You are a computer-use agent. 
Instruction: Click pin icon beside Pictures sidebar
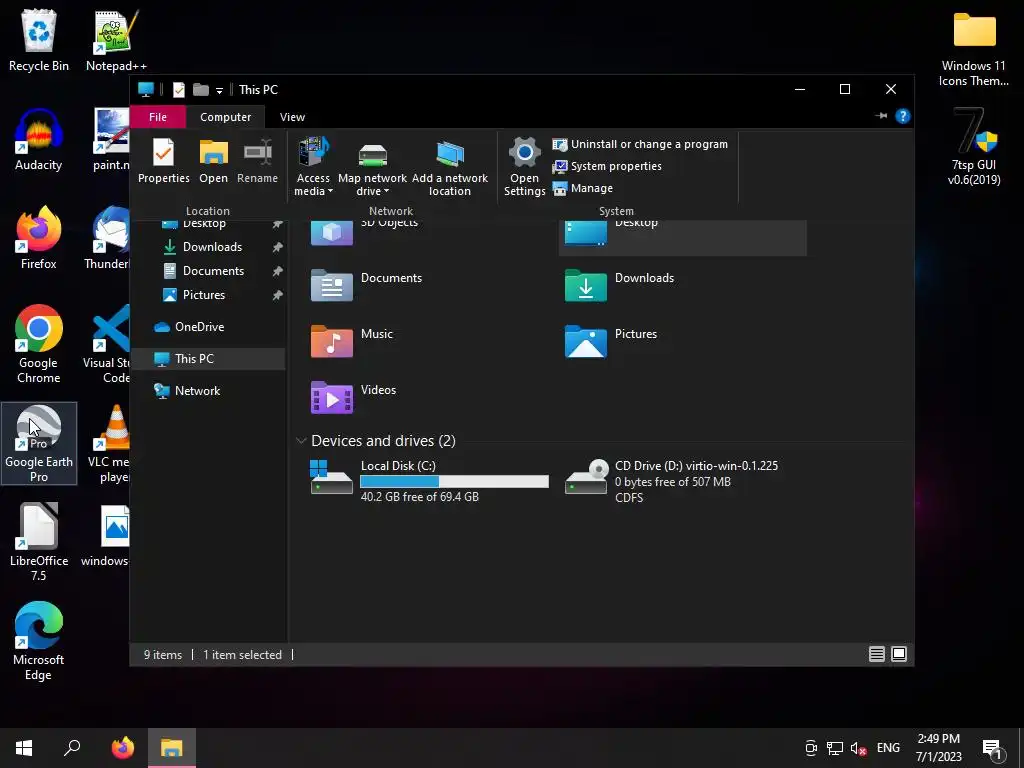pos(278,295)
